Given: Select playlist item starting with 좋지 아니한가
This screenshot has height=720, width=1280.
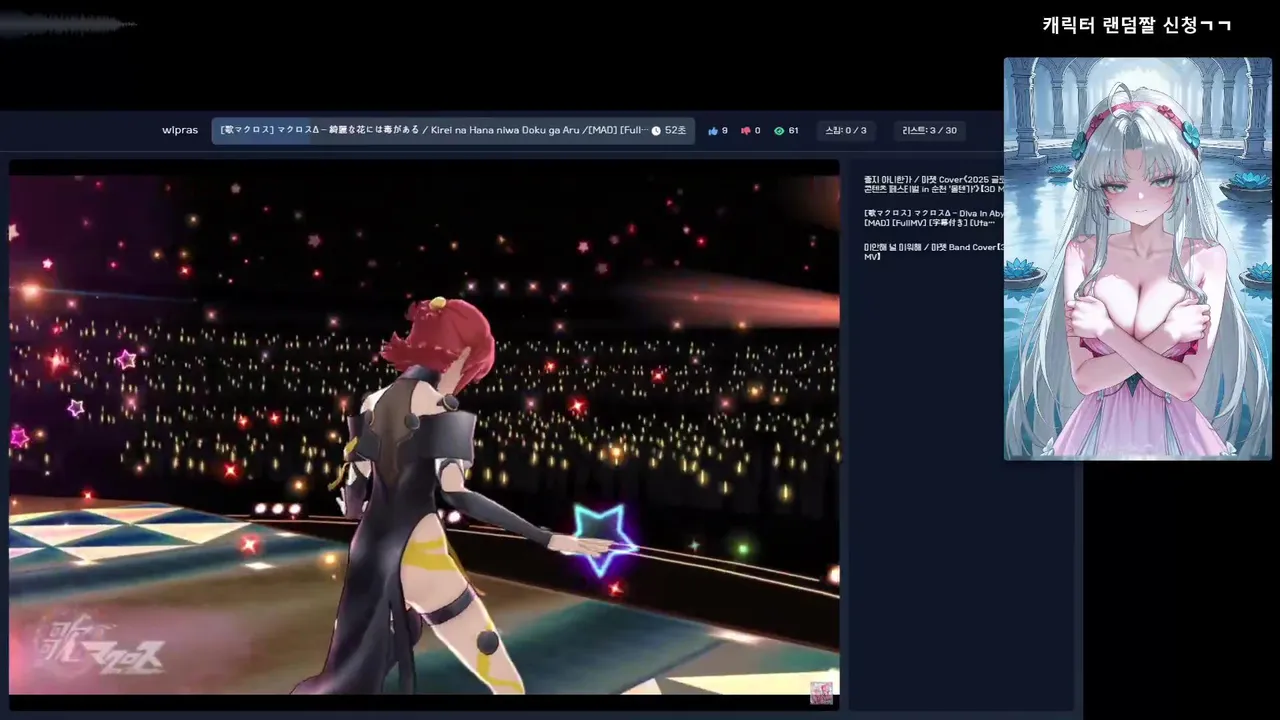Looking at the screenshot, I should tap(934, 184).
